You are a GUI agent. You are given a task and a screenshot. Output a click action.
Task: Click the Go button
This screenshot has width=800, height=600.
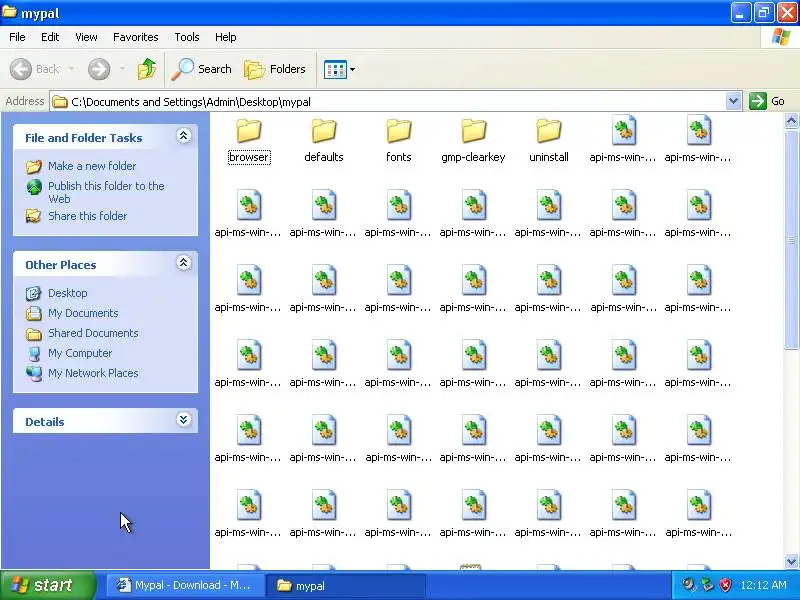[x=767, y=101]
